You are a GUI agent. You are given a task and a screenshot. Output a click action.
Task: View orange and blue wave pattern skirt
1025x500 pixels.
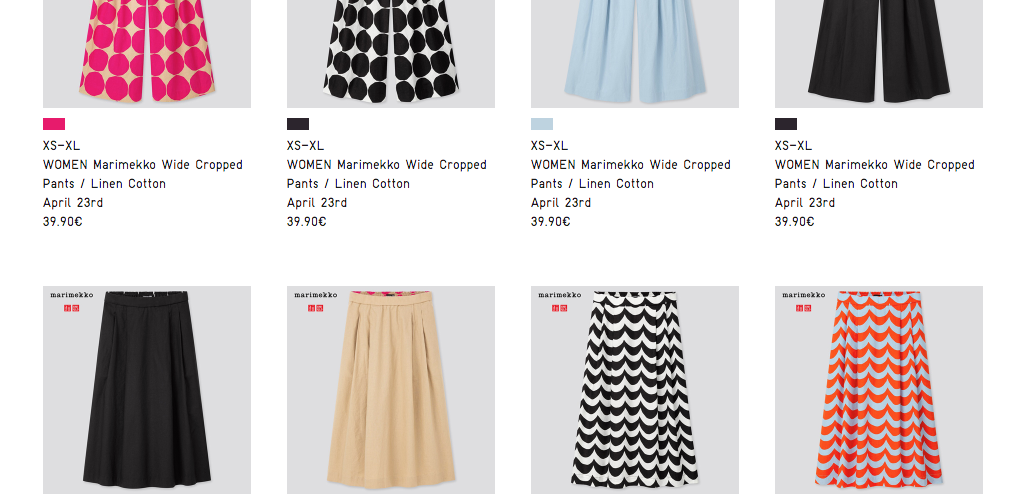[878, 390]
